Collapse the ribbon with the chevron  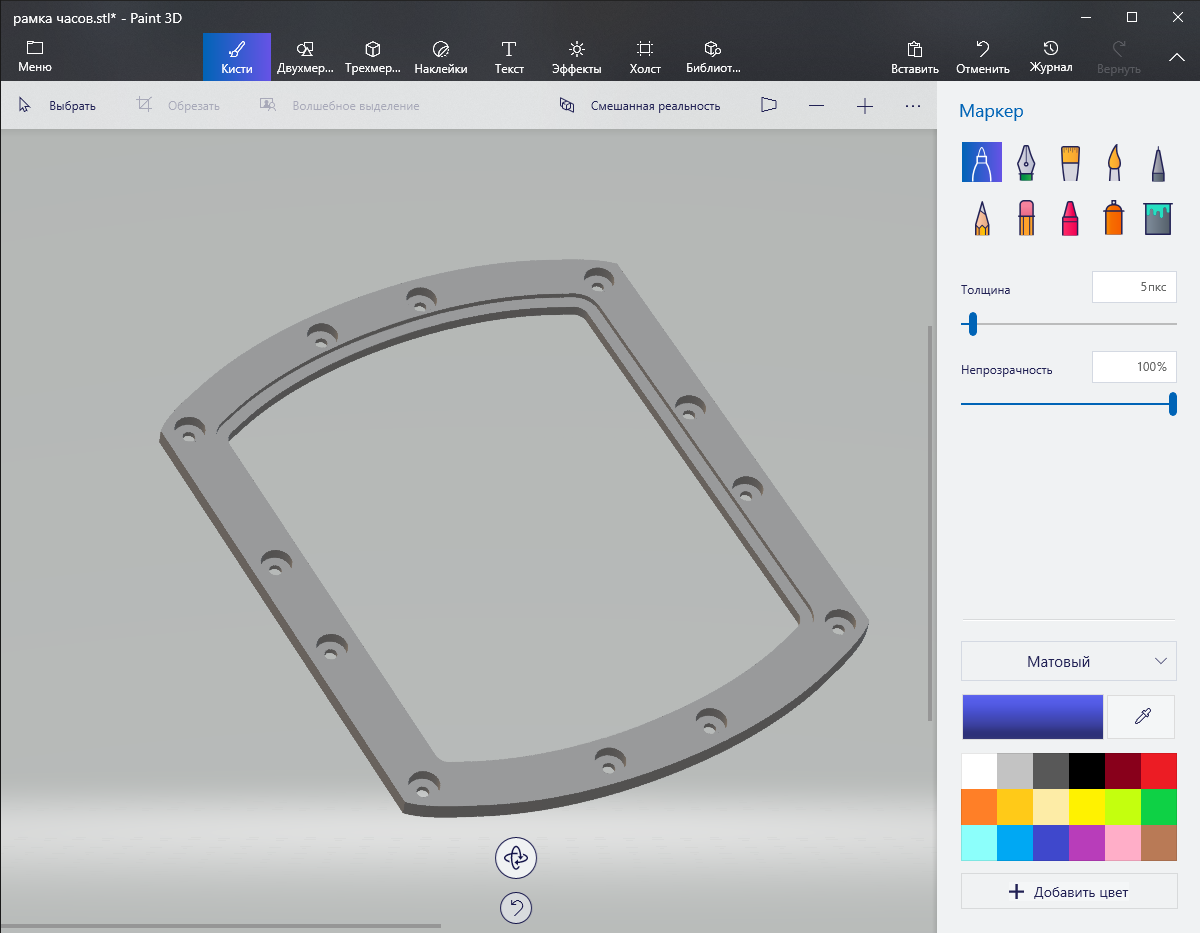(x=1177, y=57)
